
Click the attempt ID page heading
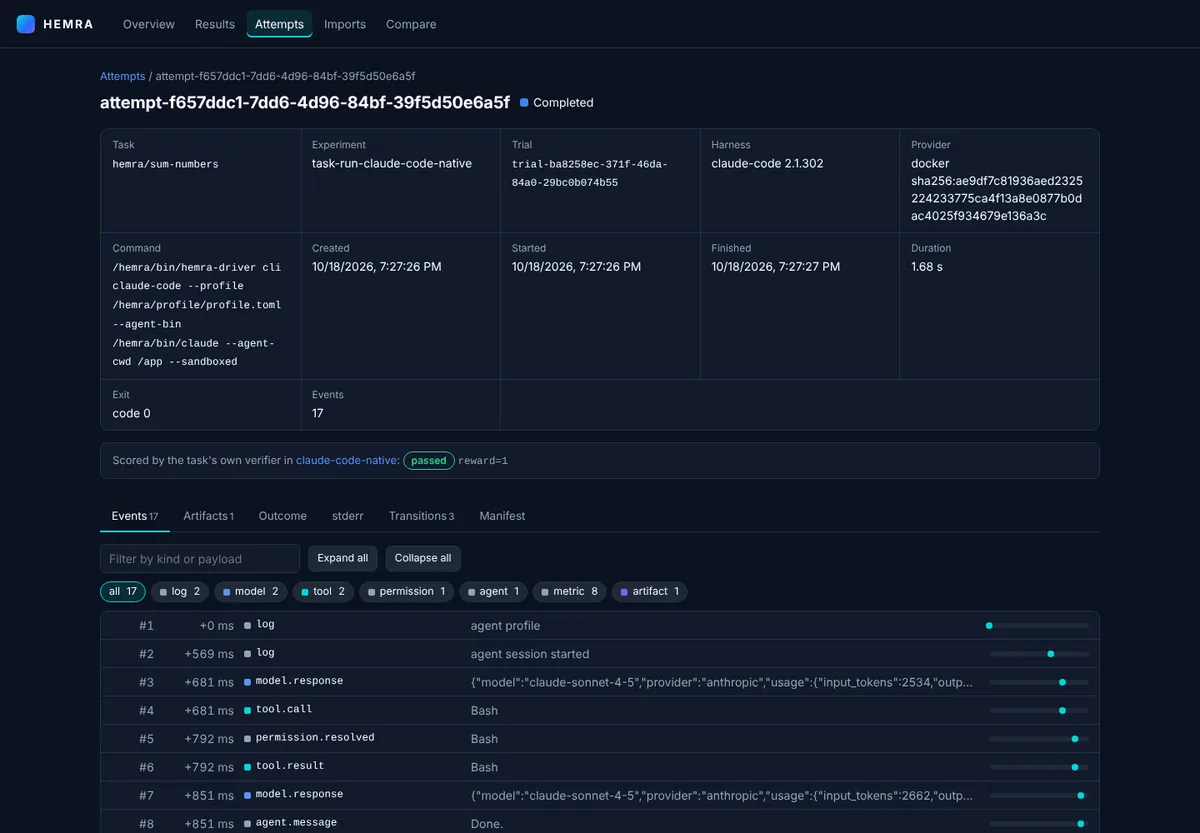pos(305,102)
